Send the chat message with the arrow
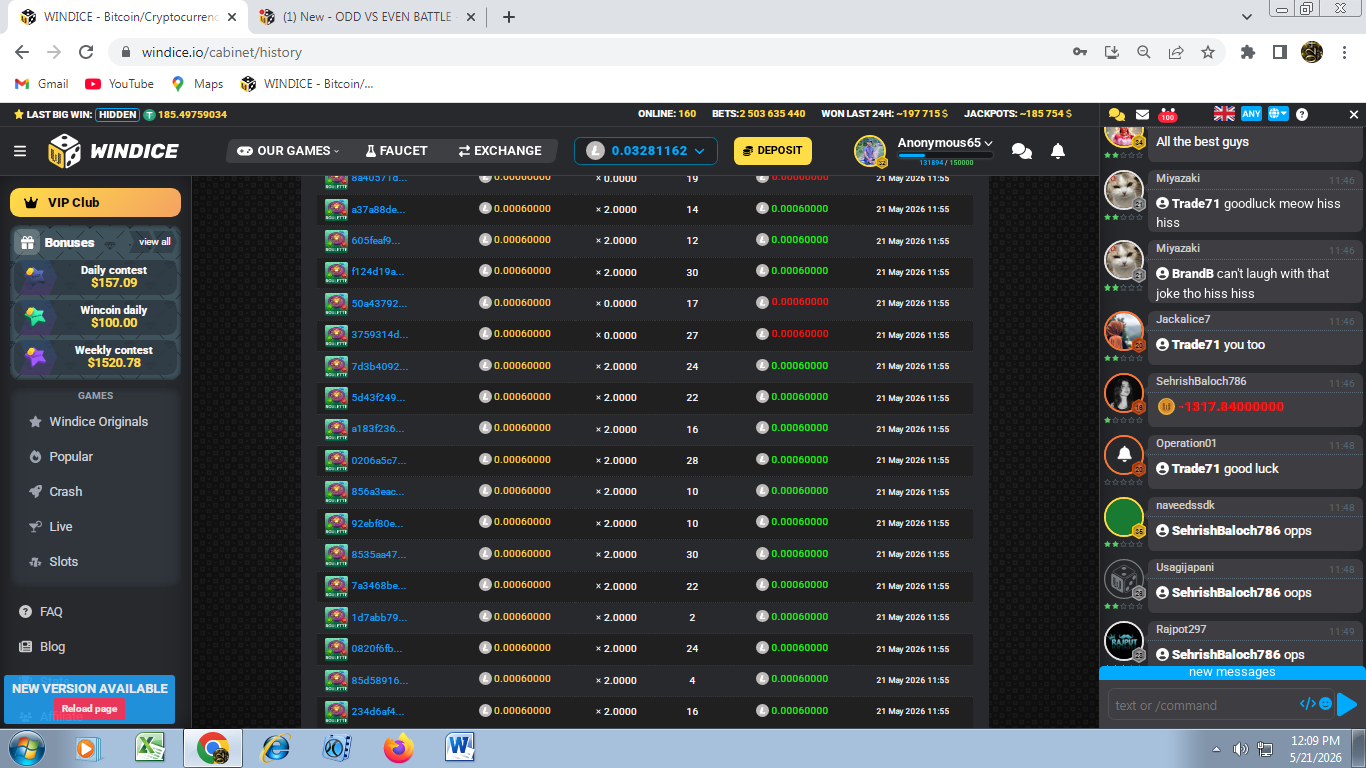This screenshot has width=1366, height=768. tap(1347, 704)
